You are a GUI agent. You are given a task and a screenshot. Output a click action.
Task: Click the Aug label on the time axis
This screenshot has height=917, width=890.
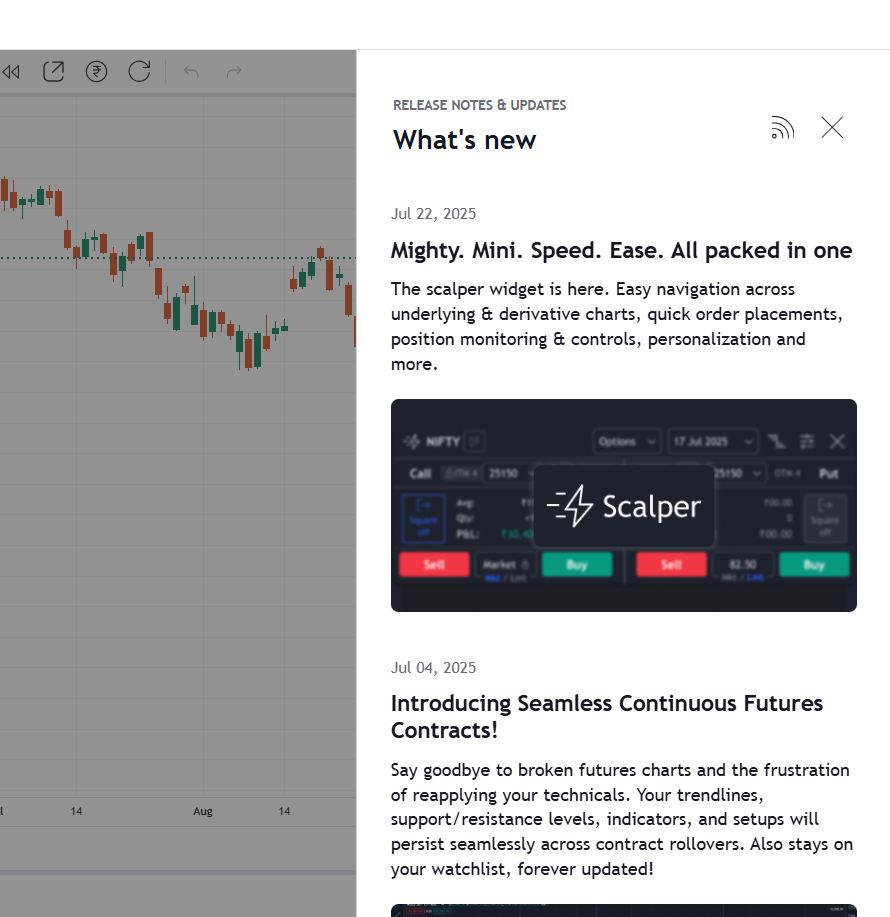[203, 811]
